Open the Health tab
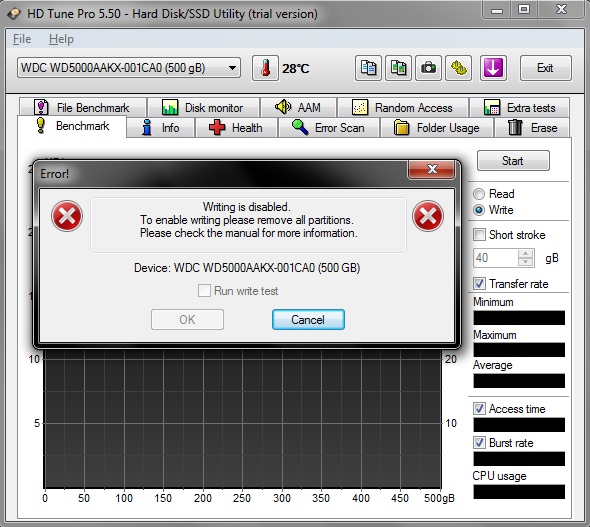 [236, 128]
